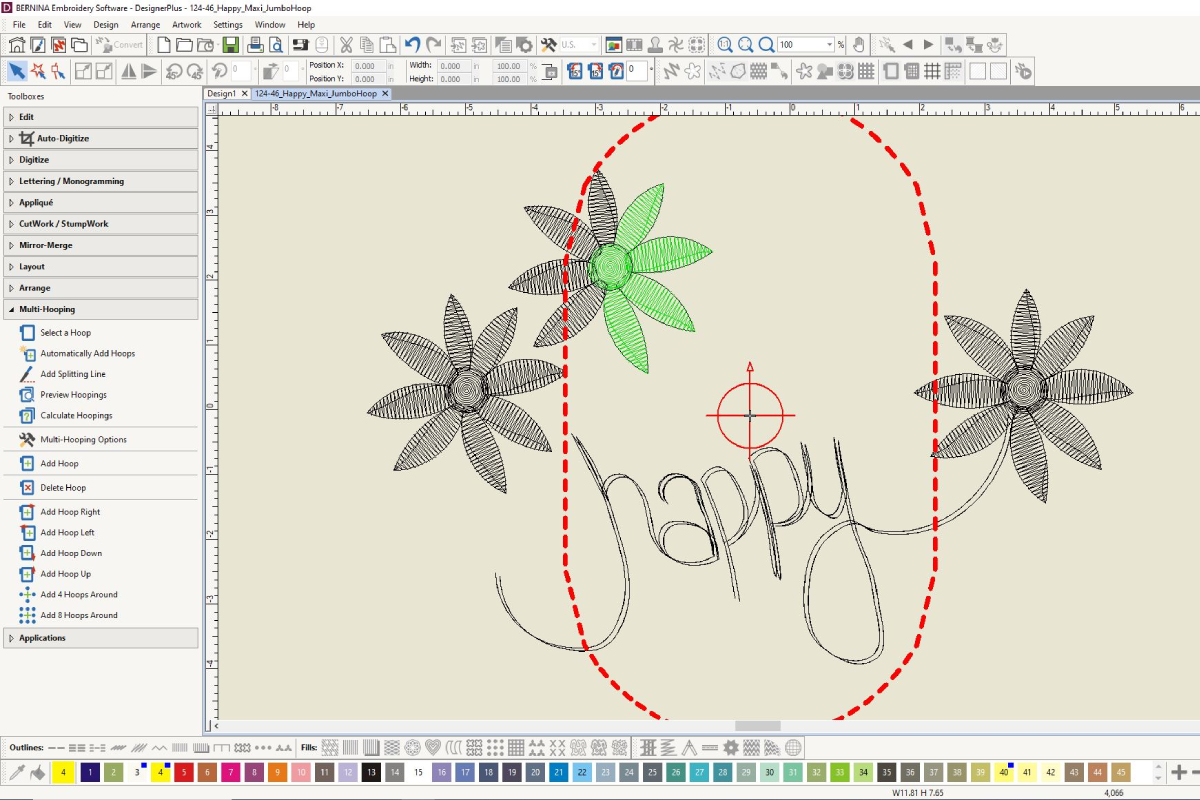The width and height of the screenshot is (1200, 800).
Task: Toggle hoop visibility on the canvas
Action: (891, 70)
